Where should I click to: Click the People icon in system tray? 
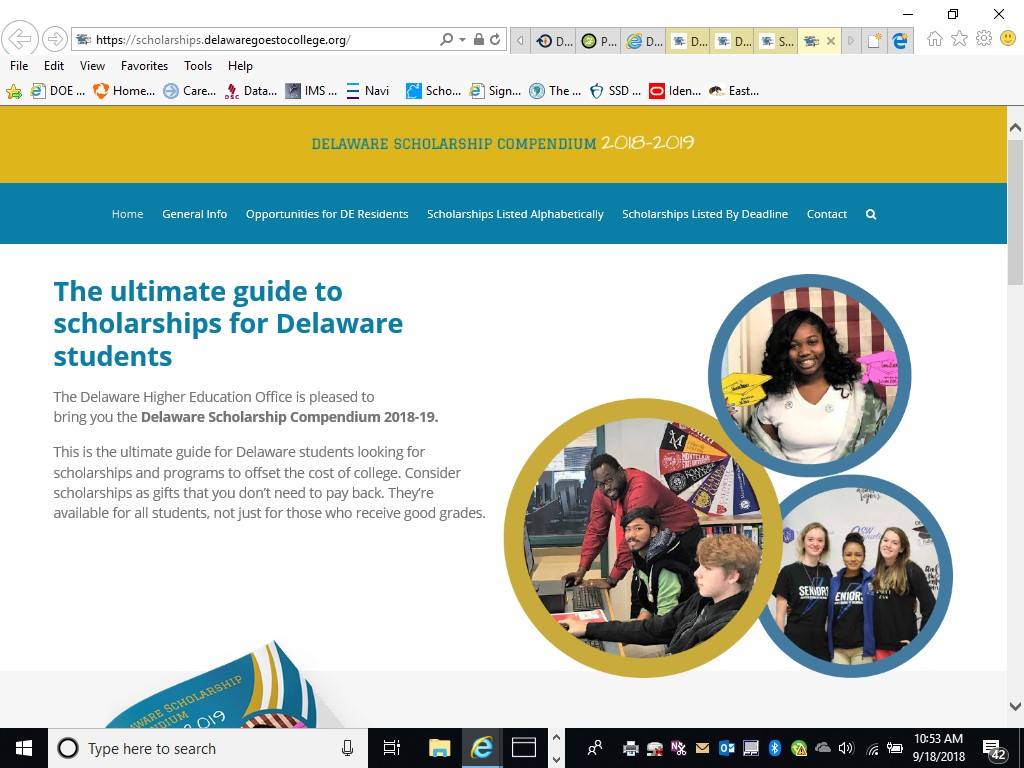coord(595,748)
